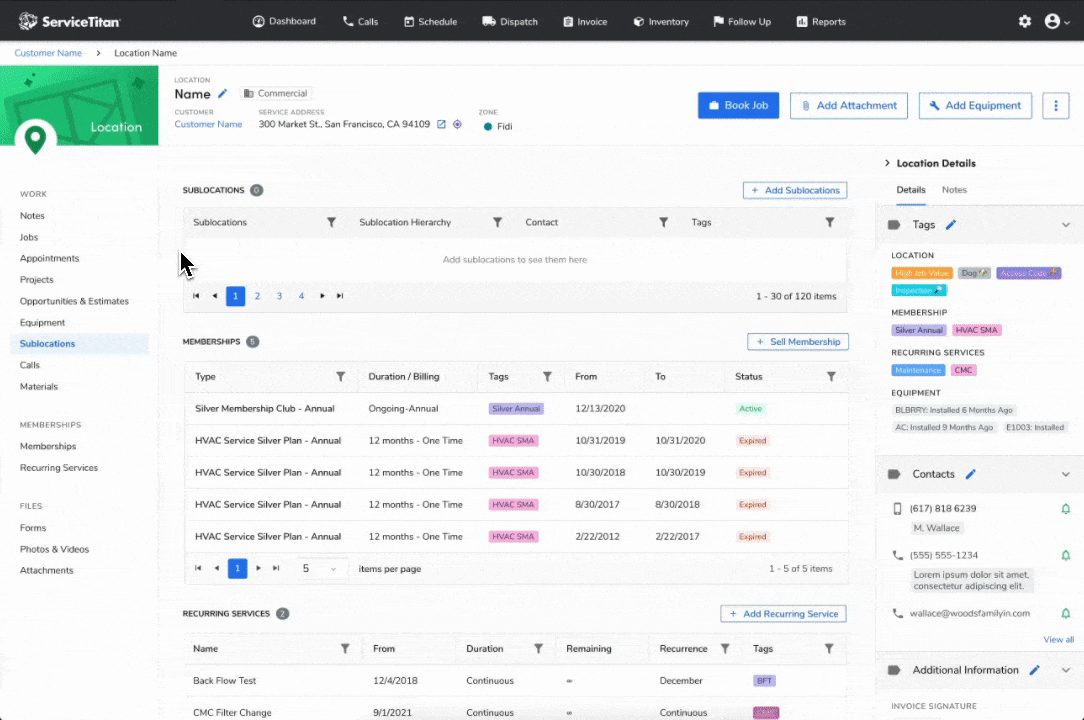Open the three-dot more actions menu
Viewport: 1084px width, 720px height.
[1056, 106]
